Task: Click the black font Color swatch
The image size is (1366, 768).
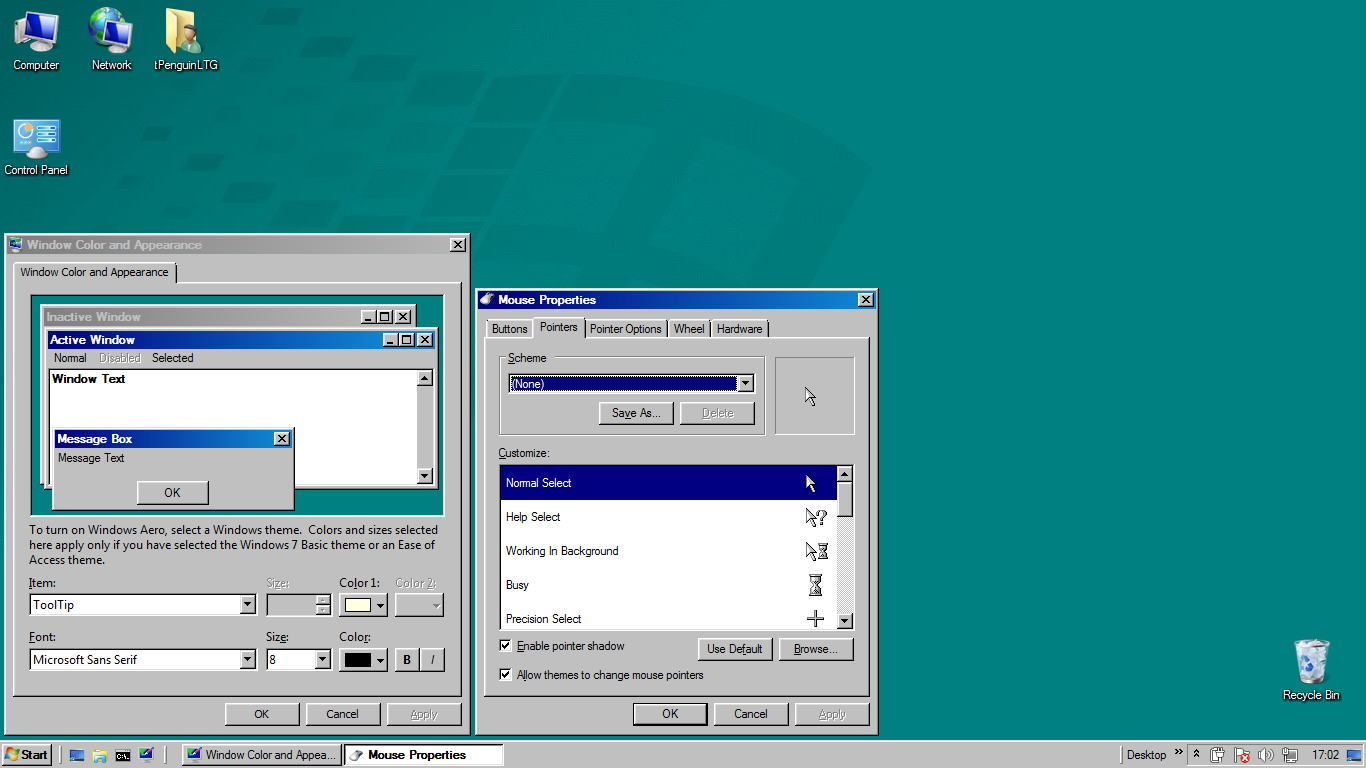Action: 358,660
